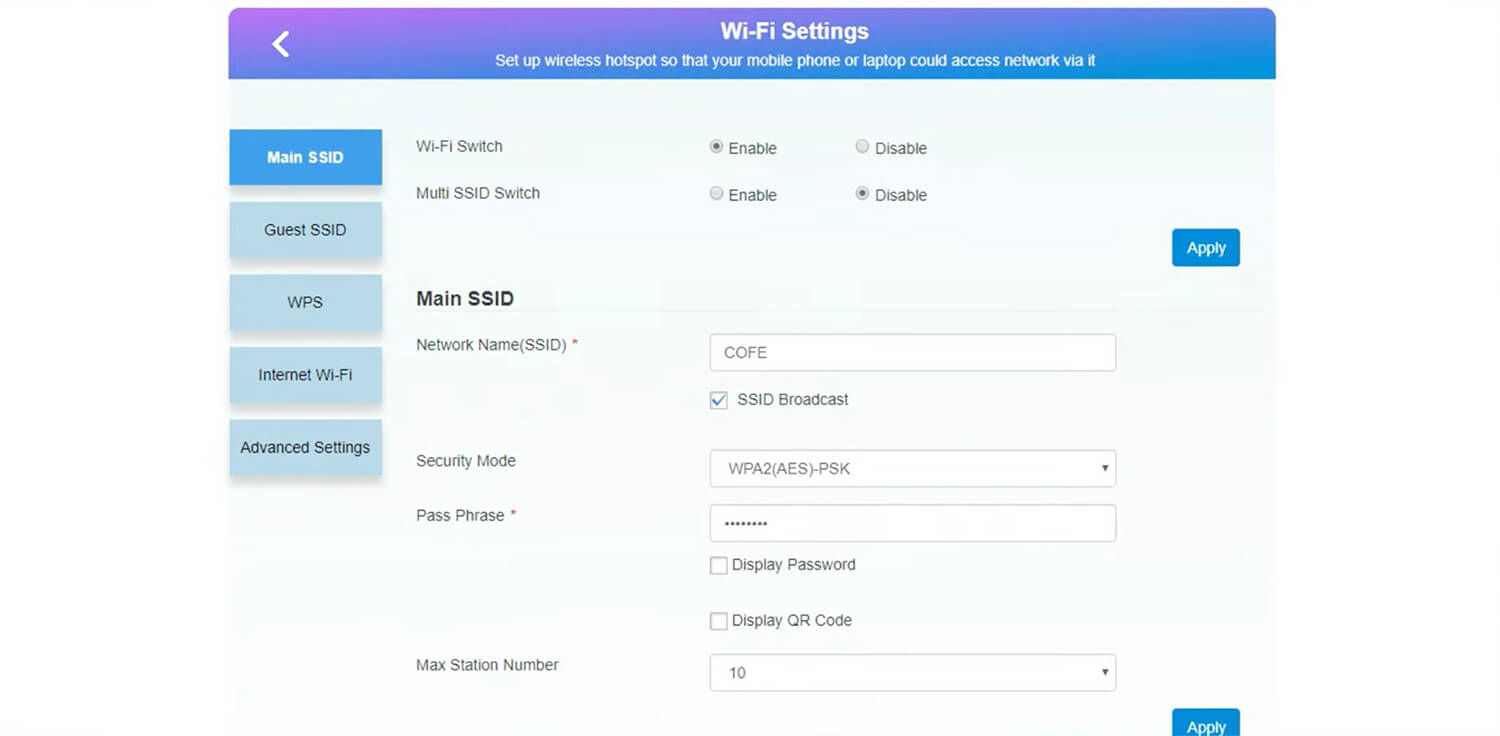Check the Display QR Code box

tap(718, 621)
